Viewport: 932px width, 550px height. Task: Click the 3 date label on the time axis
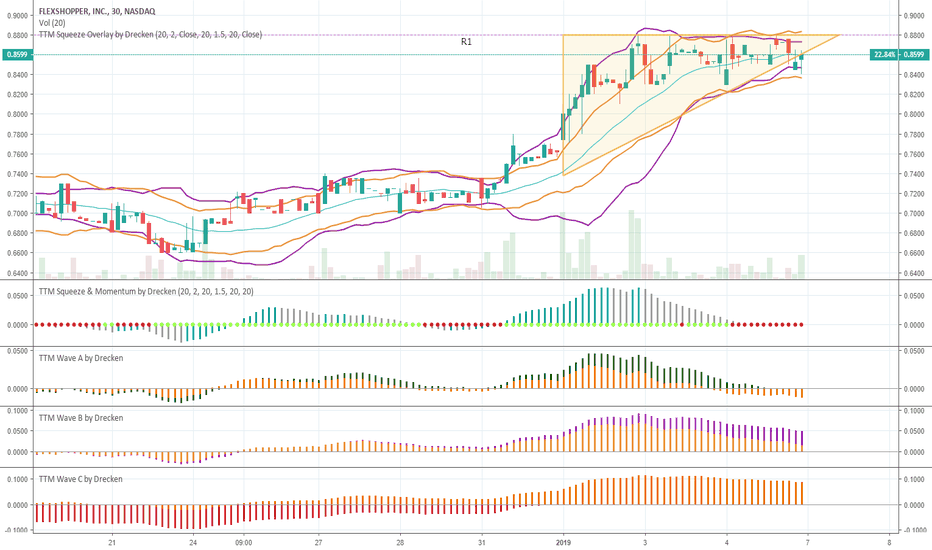click(645, 542)
